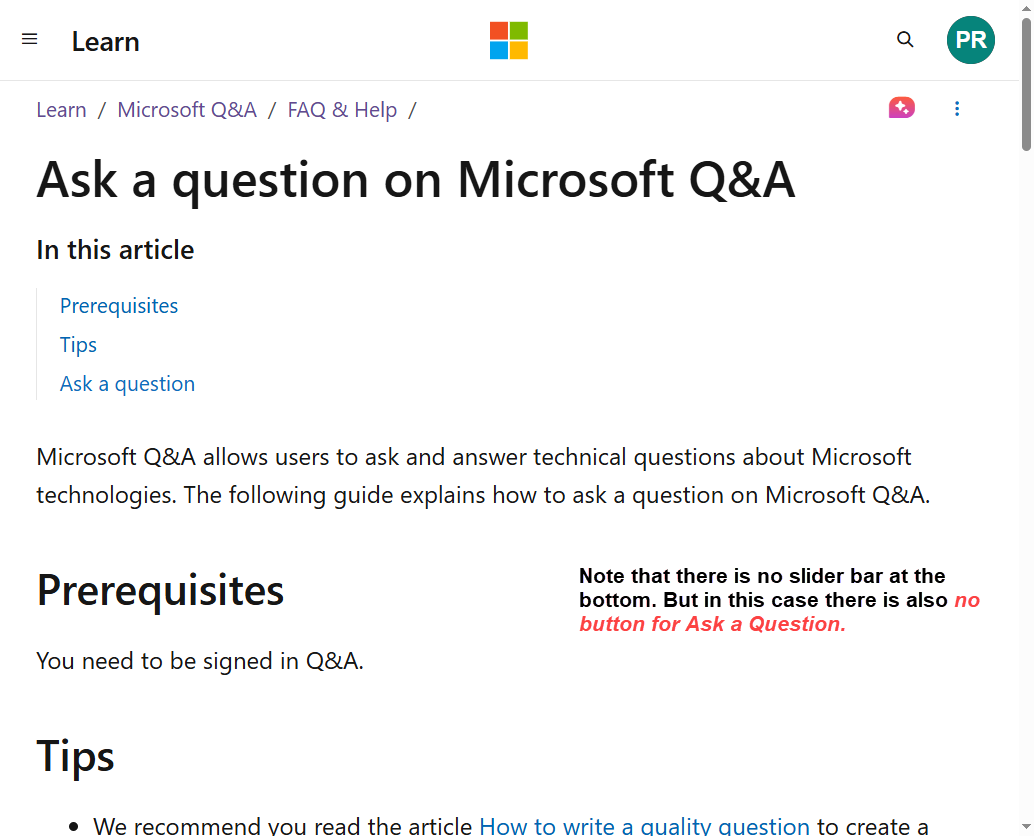Image resolution: width=1034 pixels, height=836 pixels.
Task: Select the Learn menu title
Action: tap(105, 42)
